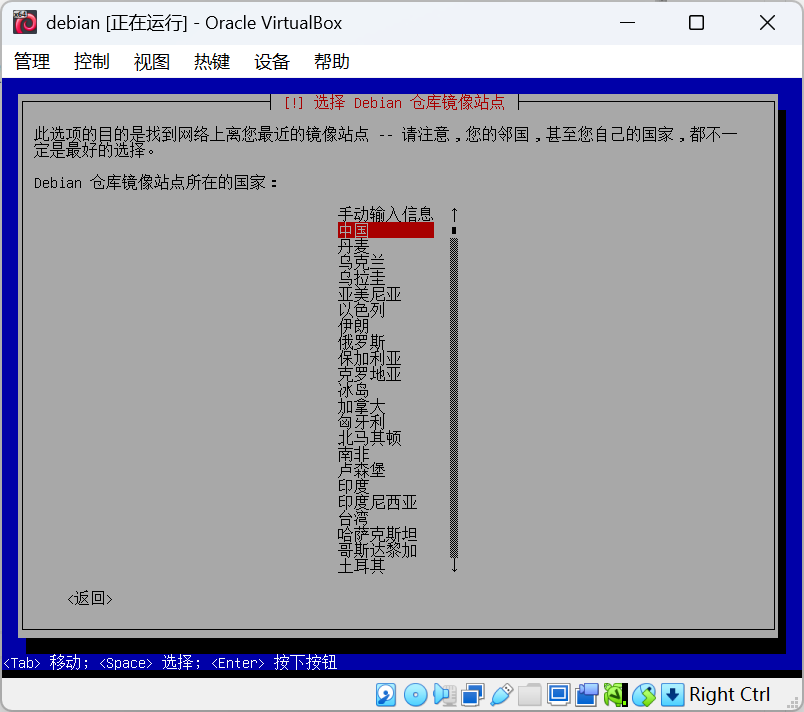Click the recording status icon
This screenshot has height=712, width=804.
click(x=587, y=695)
